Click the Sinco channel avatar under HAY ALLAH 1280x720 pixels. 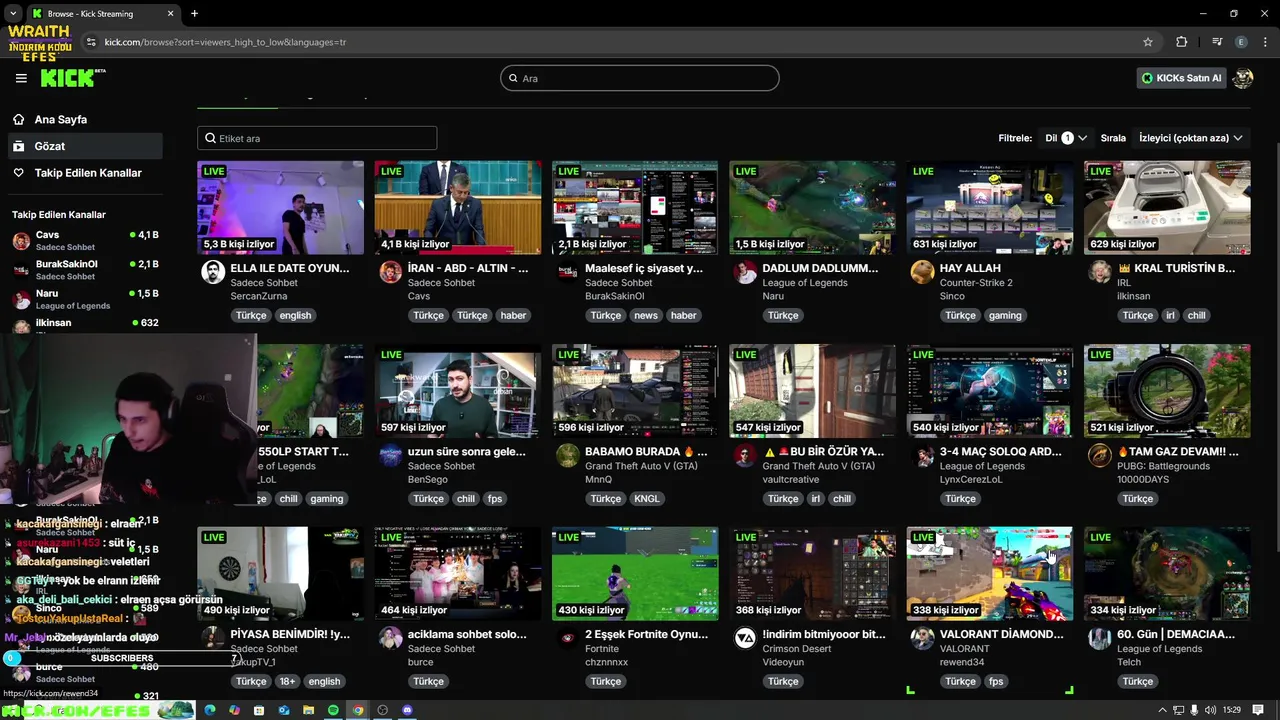tap(922, 272)
